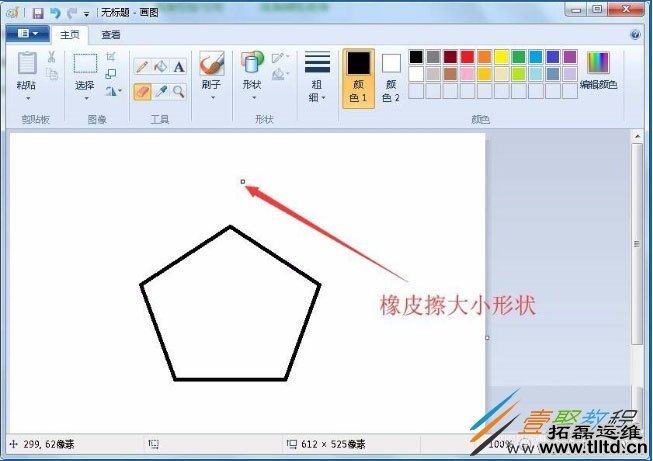Switch to the 查看 View tab

(111, 35)
